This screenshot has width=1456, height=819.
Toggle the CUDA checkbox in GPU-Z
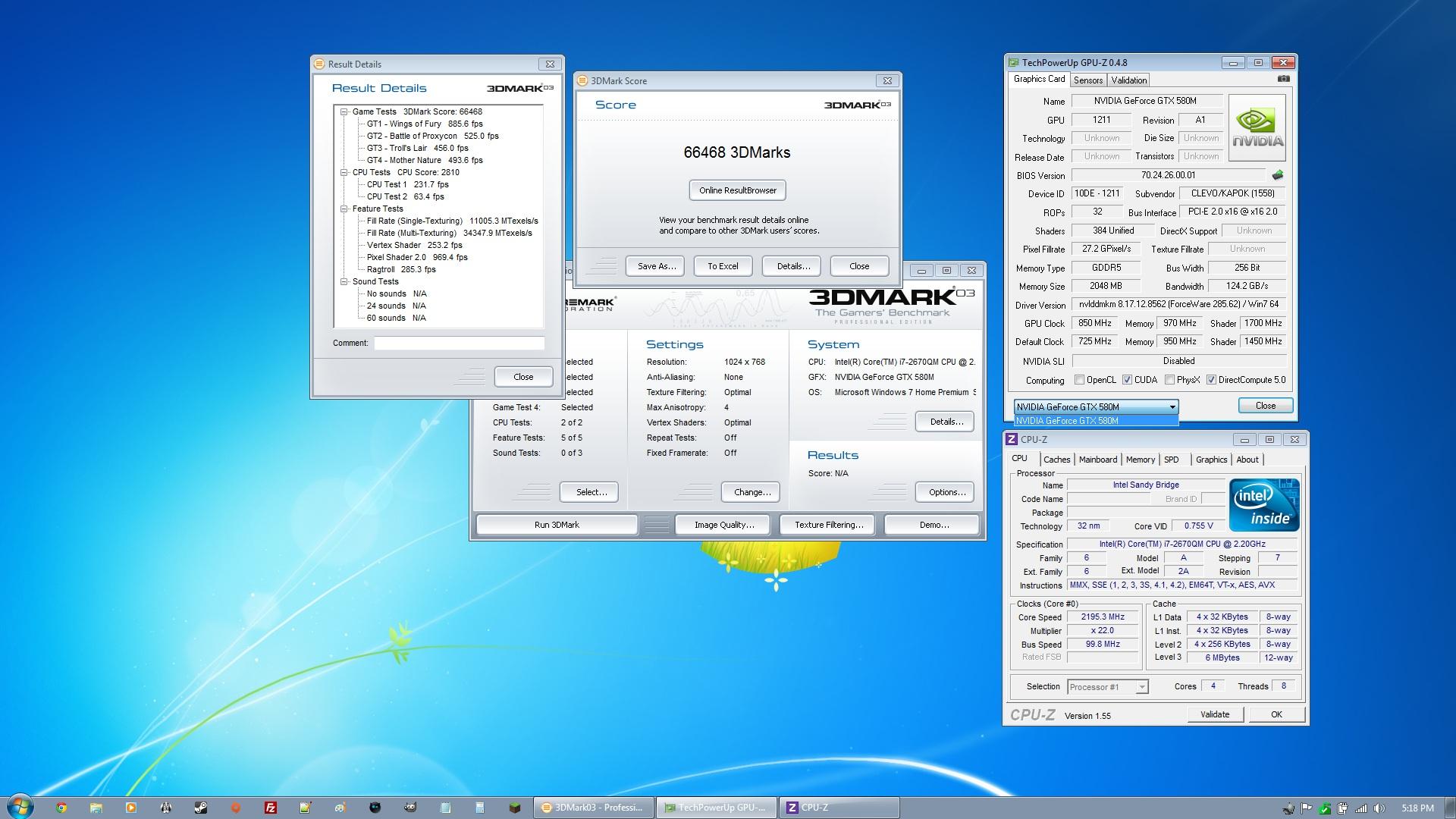1127,380
